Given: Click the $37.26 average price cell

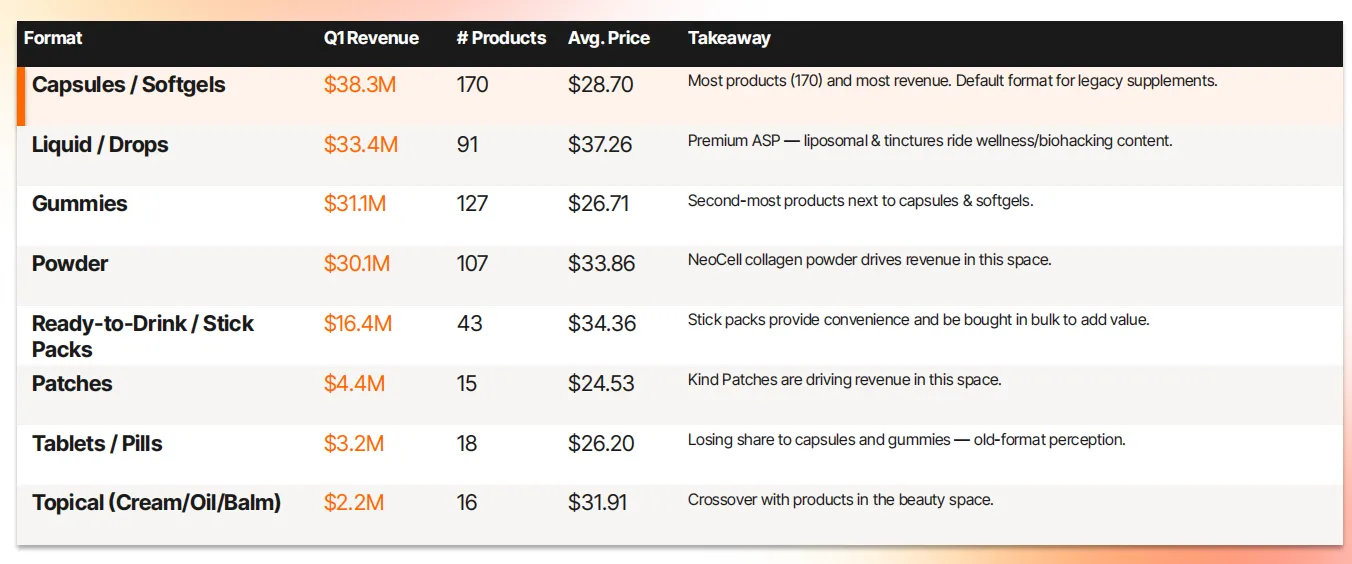Looking at the screenshot, I should click(x=600, y=145).
